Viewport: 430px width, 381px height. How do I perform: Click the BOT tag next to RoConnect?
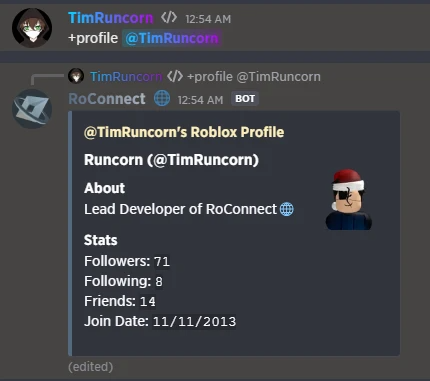[245, 99]
